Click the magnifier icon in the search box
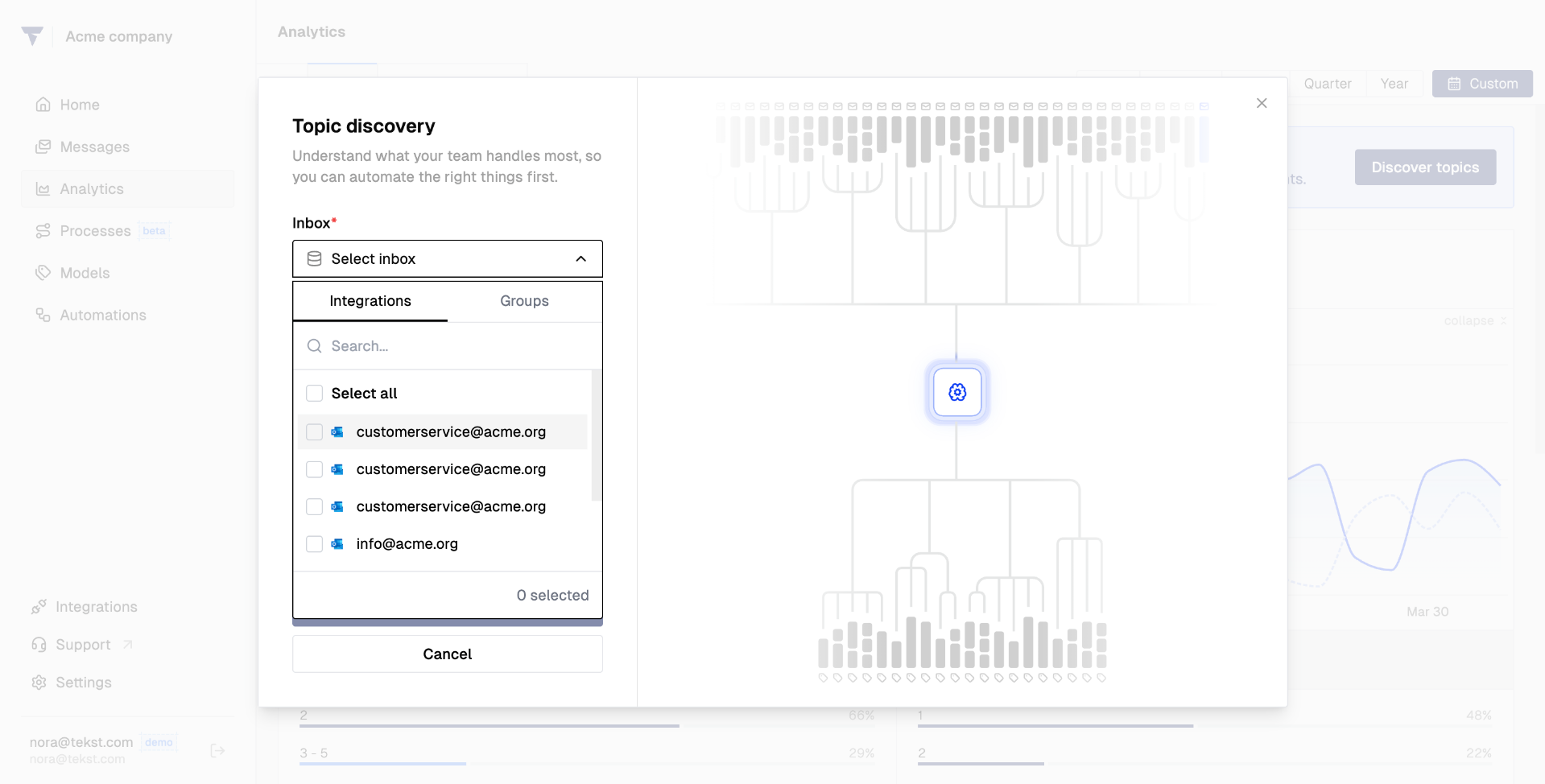The width and height of the screenshot is (1545, 784). pos(315,346)
